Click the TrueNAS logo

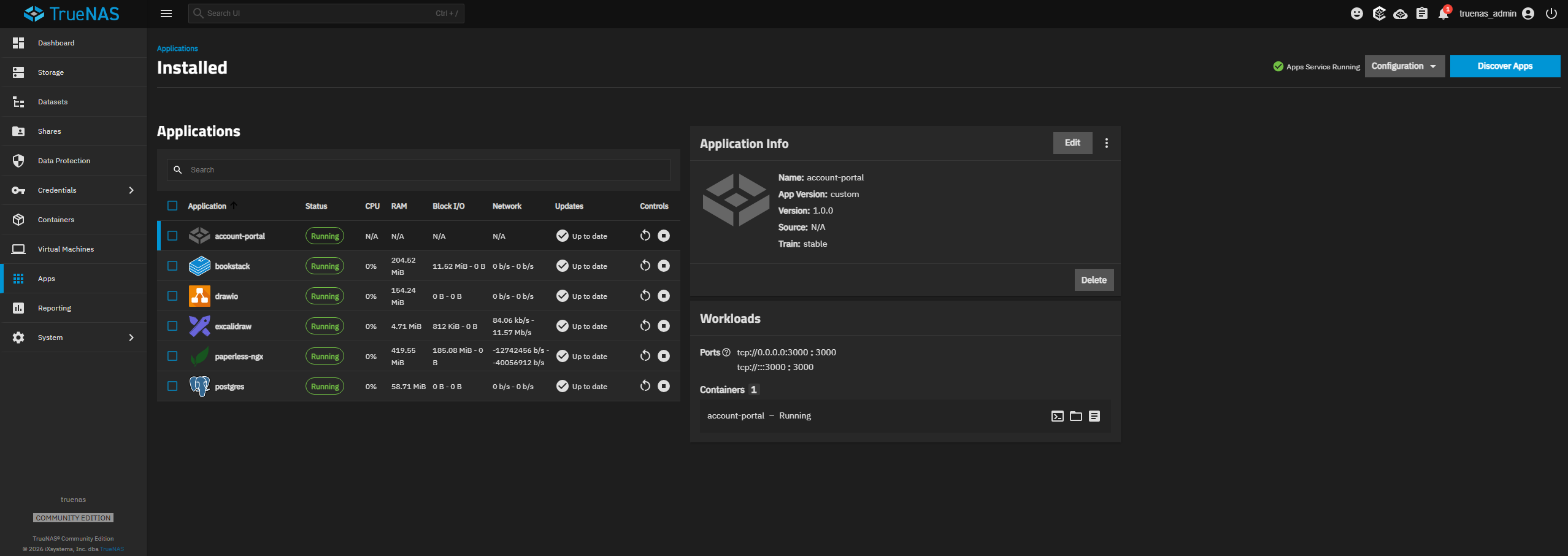pos(71,14)
